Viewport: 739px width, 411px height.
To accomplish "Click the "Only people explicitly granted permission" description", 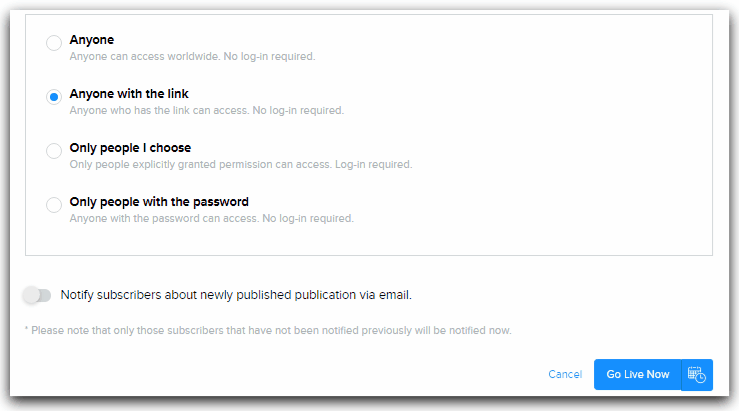I will pyautogui.click(x=198, y=164).
